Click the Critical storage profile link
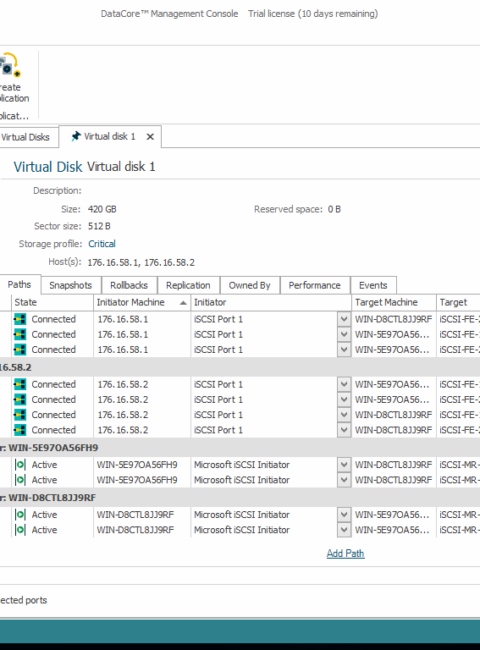 (x=102, y=244)
